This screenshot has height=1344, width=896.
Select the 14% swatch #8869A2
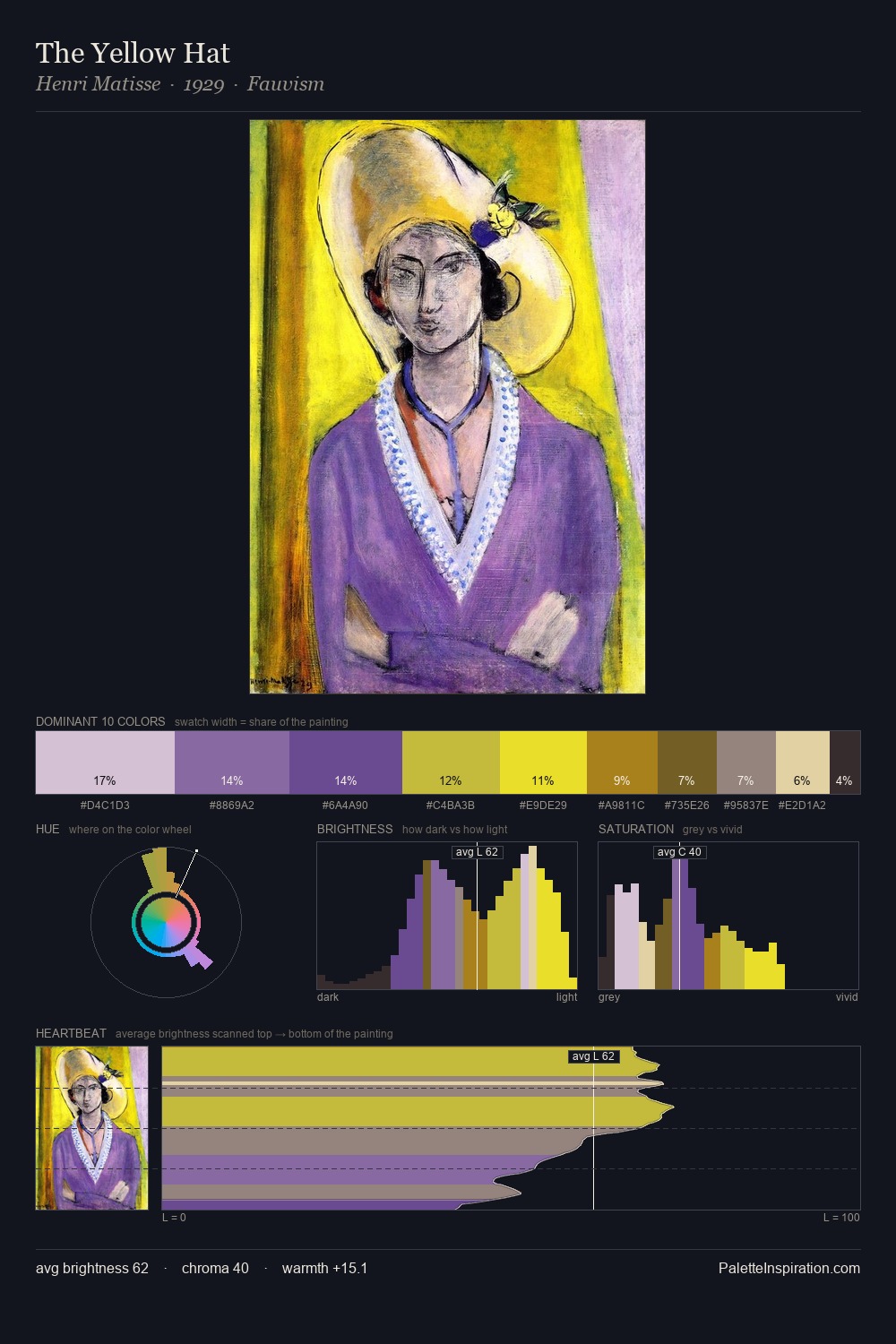tap(232, 762)
